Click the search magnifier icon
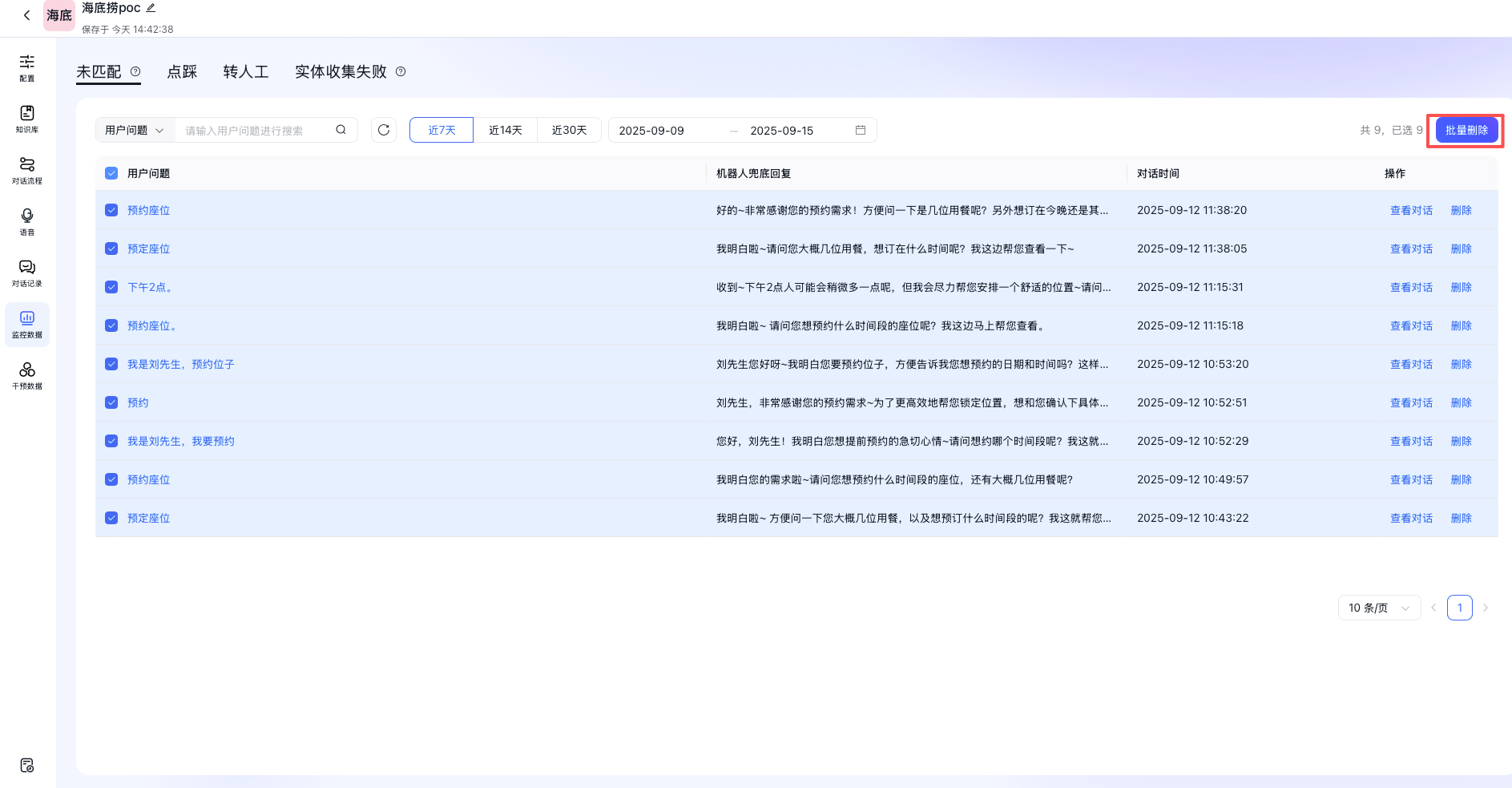 point(341,129)
